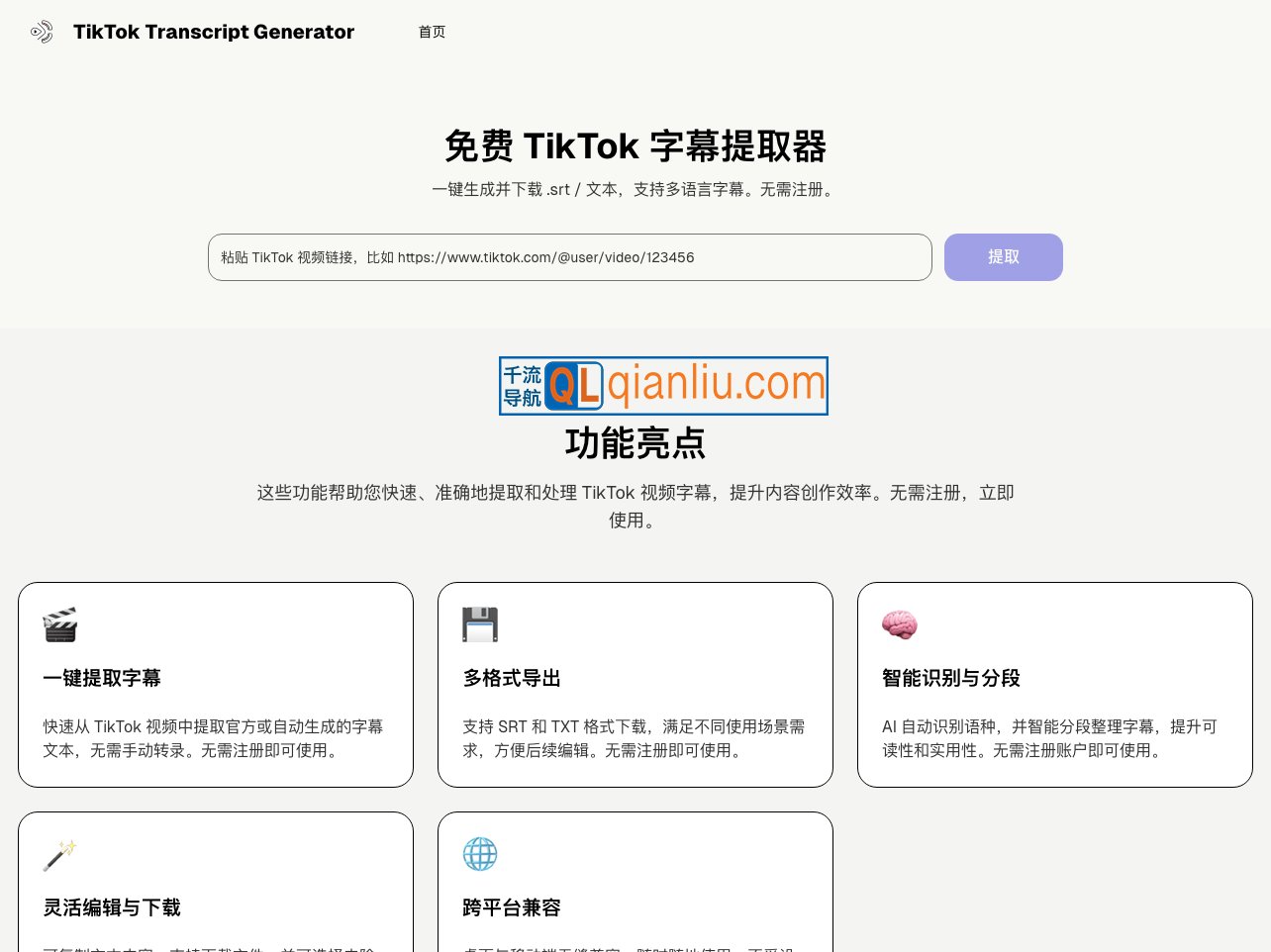
Task: Click the magic wand icon on 灵活编辑与下载 card
Action: click(x=59, y=854)
